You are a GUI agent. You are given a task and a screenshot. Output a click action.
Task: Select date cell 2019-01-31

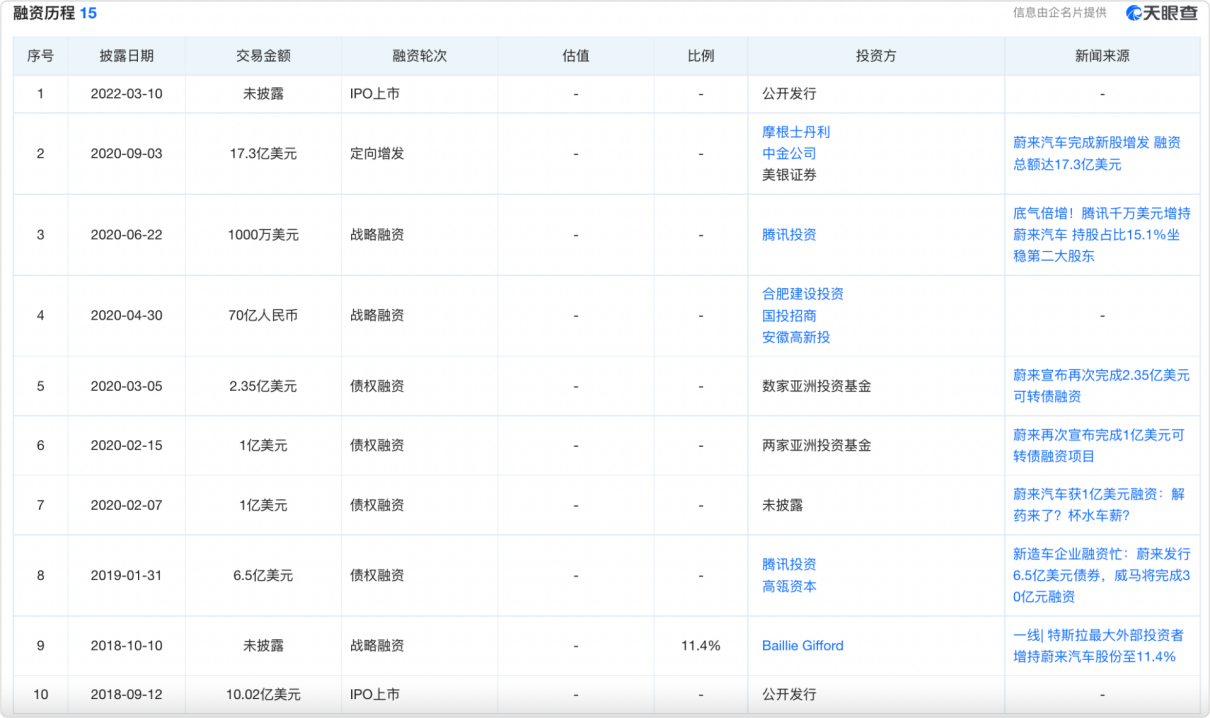[126, 576]
